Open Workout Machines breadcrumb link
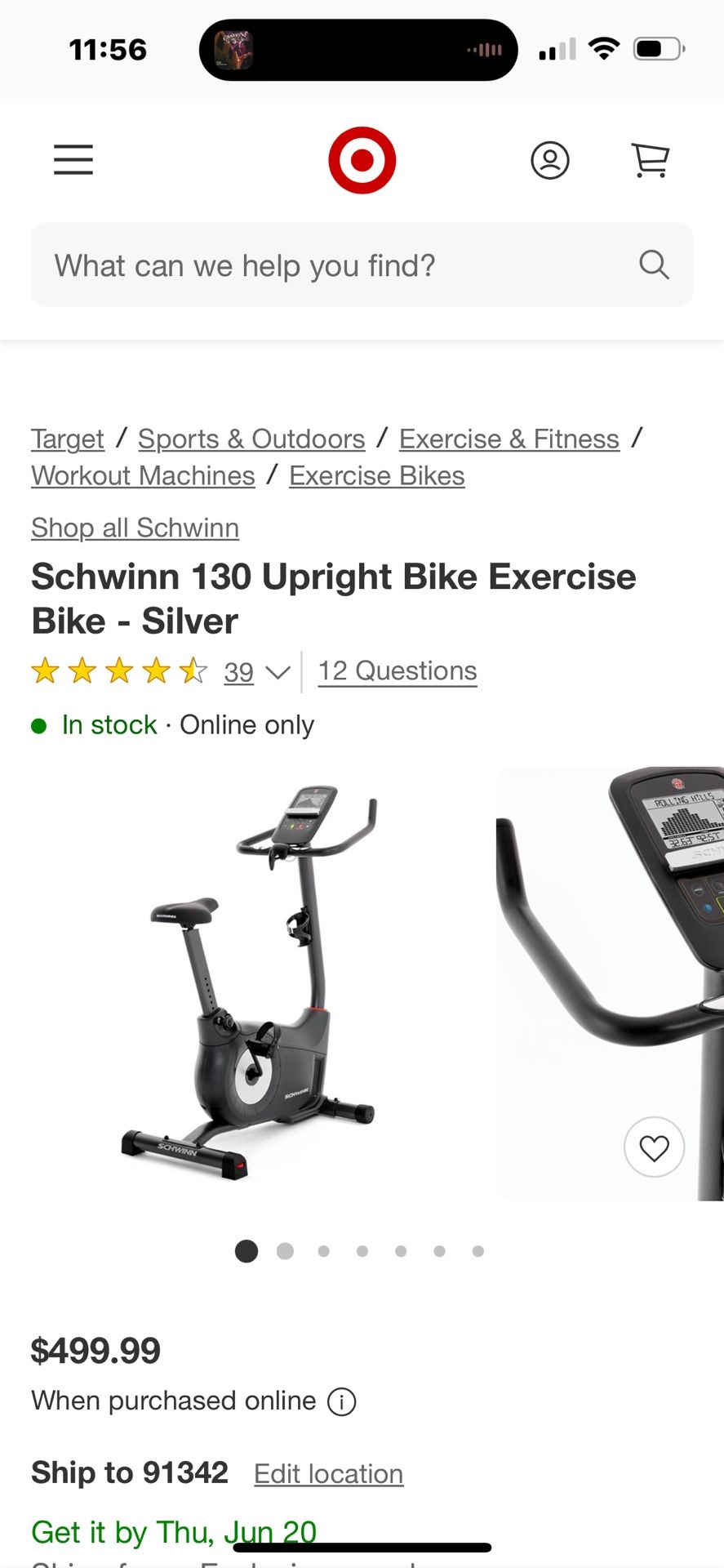Viewport: 724px width, 1568px height. point(143,475)
